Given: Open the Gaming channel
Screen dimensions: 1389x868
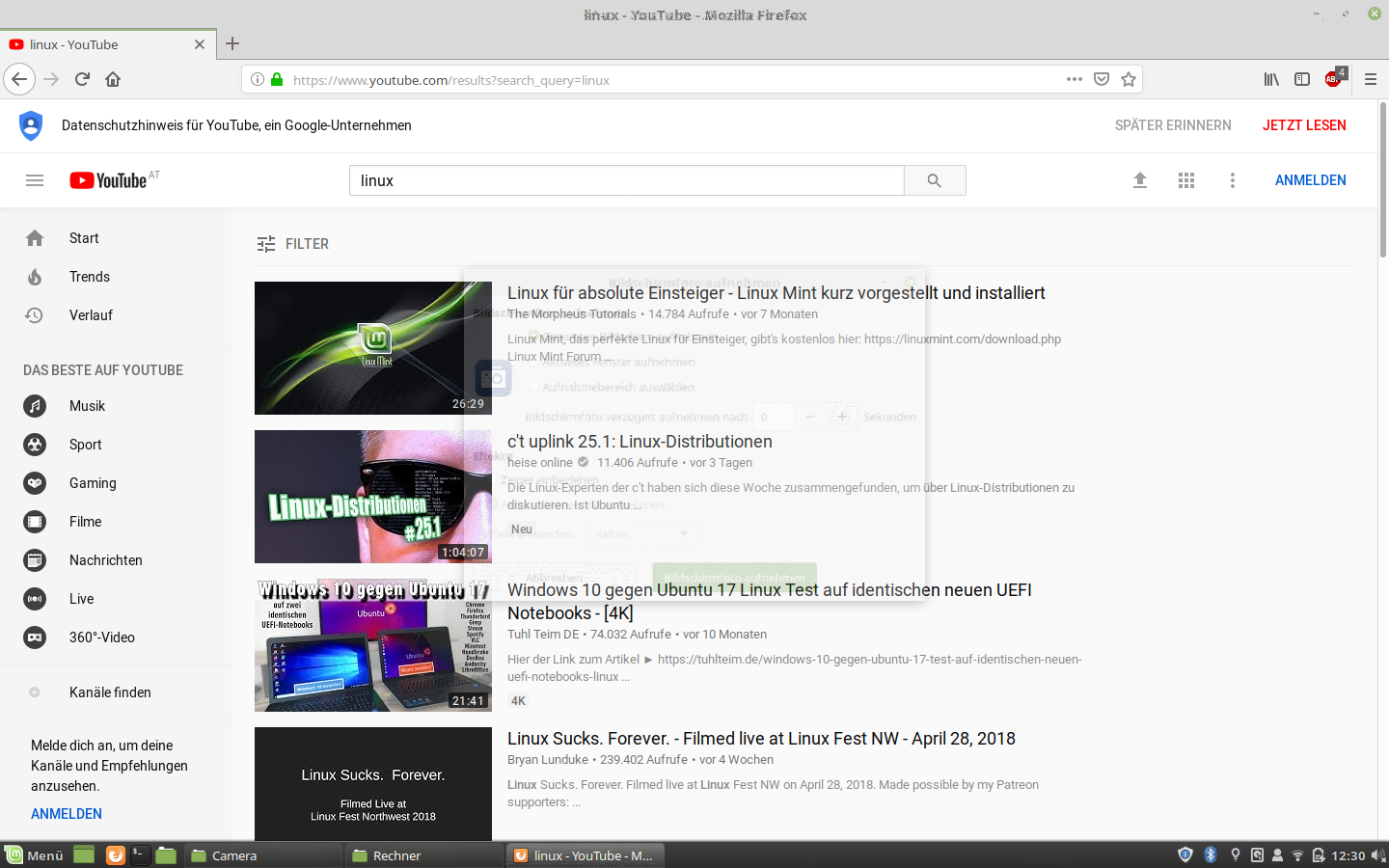Looking at the screenshot, I should [x=116, y=483].
